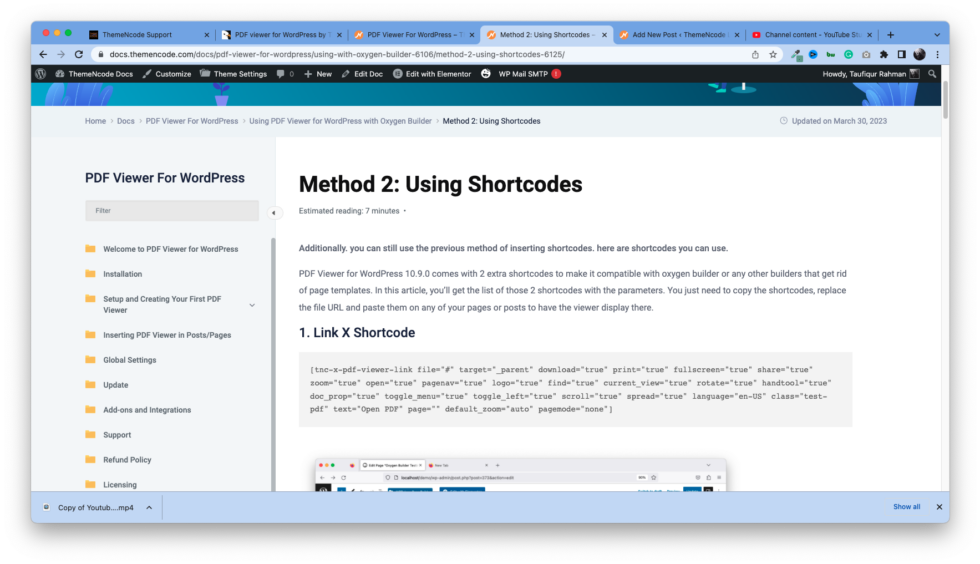Click Show all downloads
This screenshot has width=980, height=564.
[x=906, y=507]
